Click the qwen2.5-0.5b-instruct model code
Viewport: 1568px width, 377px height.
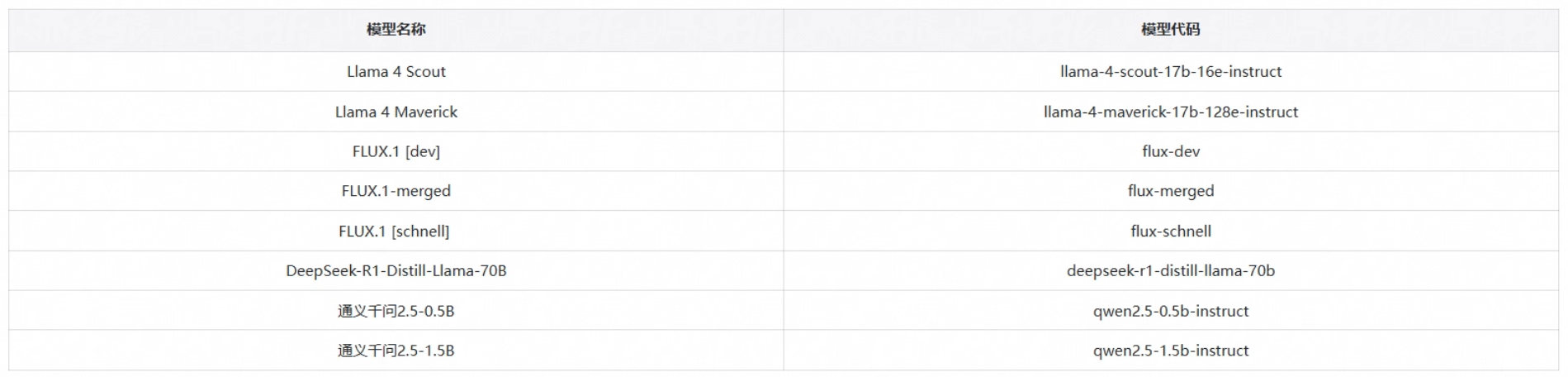tap(1170, 312)
